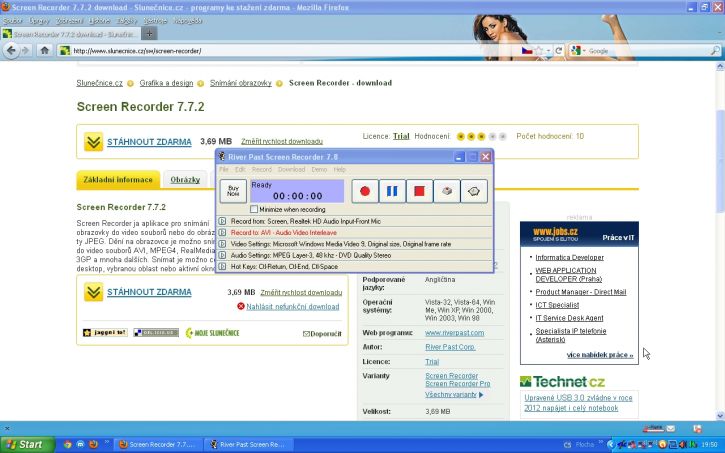Screen dimensions: 725x453
Task: Click the top STÁHNOUT ZDARMA link
Action: click(149, 142)
